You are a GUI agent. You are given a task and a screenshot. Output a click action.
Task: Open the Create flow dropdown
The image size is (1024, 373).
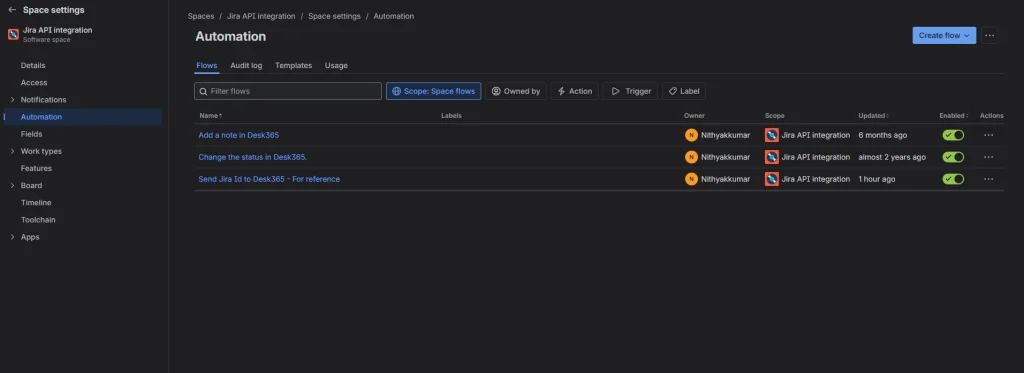pos(944,35)
